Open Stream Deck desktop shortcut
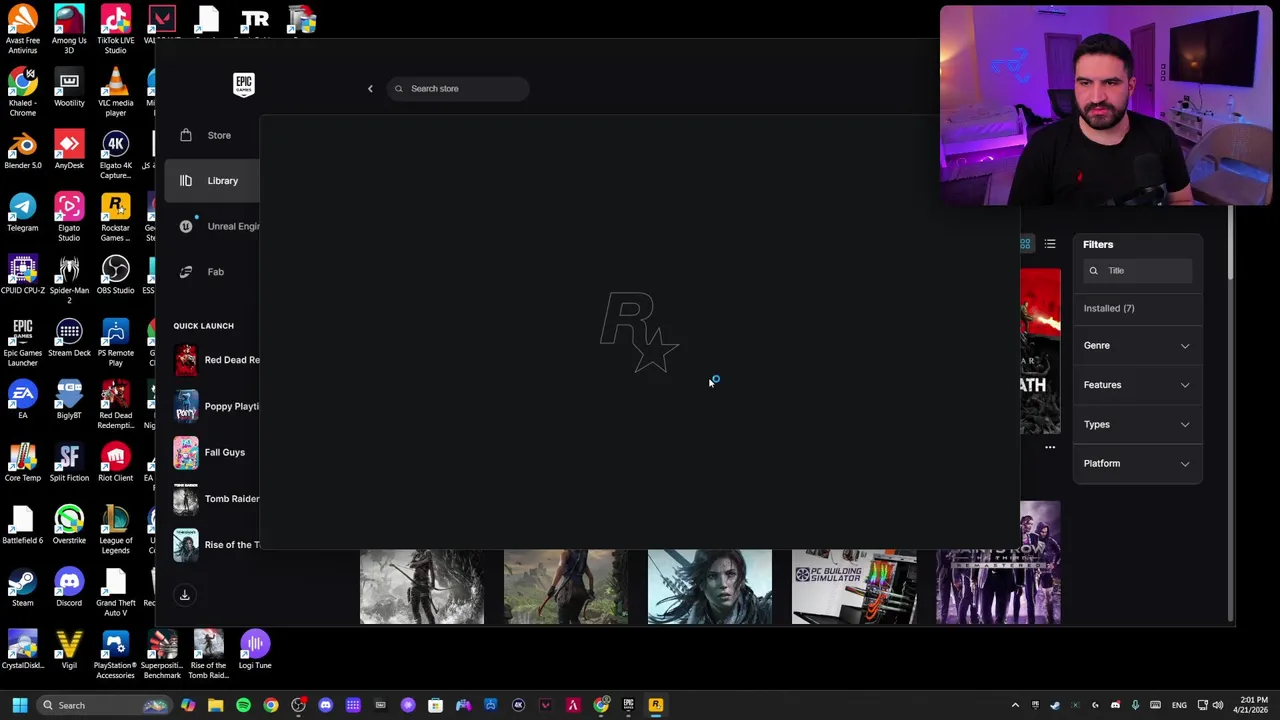Screen dimensions: 1280x720 69,338
